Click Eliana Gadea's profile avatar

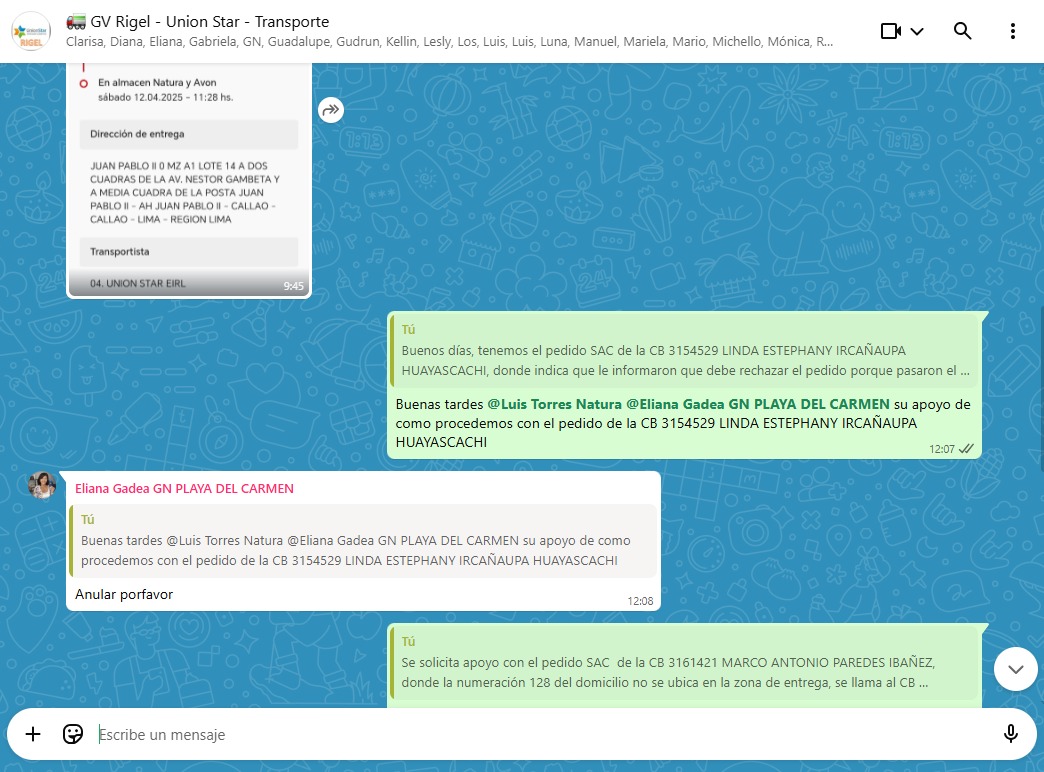coord(42,485)
